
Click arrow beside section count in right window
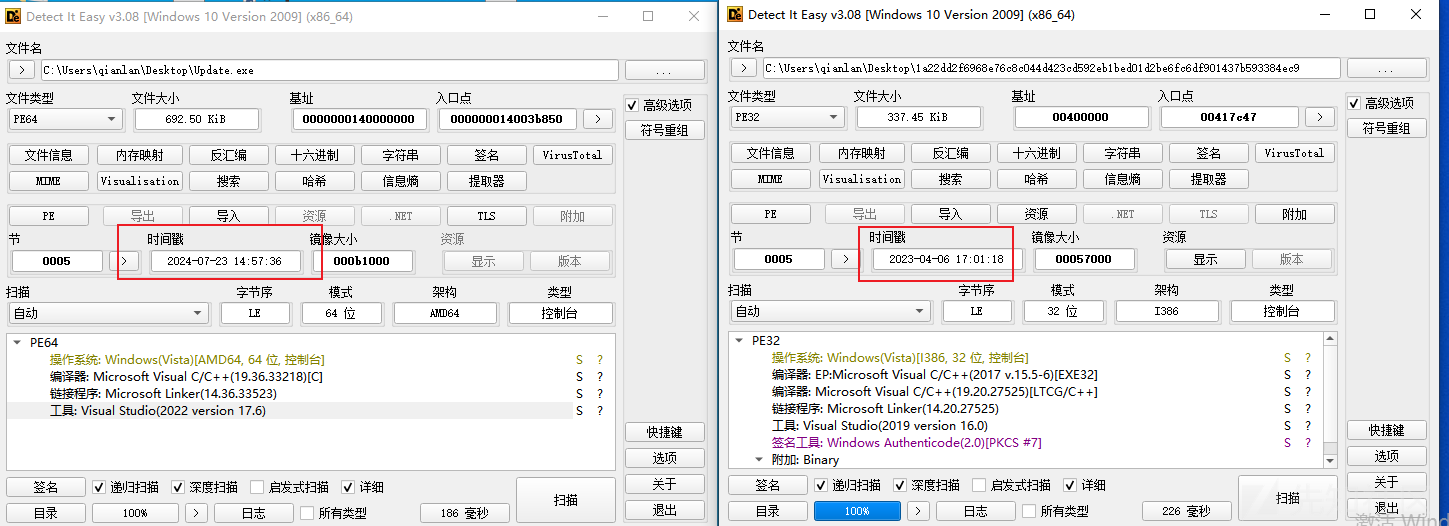pyautogui.click(x=846, y=259)
